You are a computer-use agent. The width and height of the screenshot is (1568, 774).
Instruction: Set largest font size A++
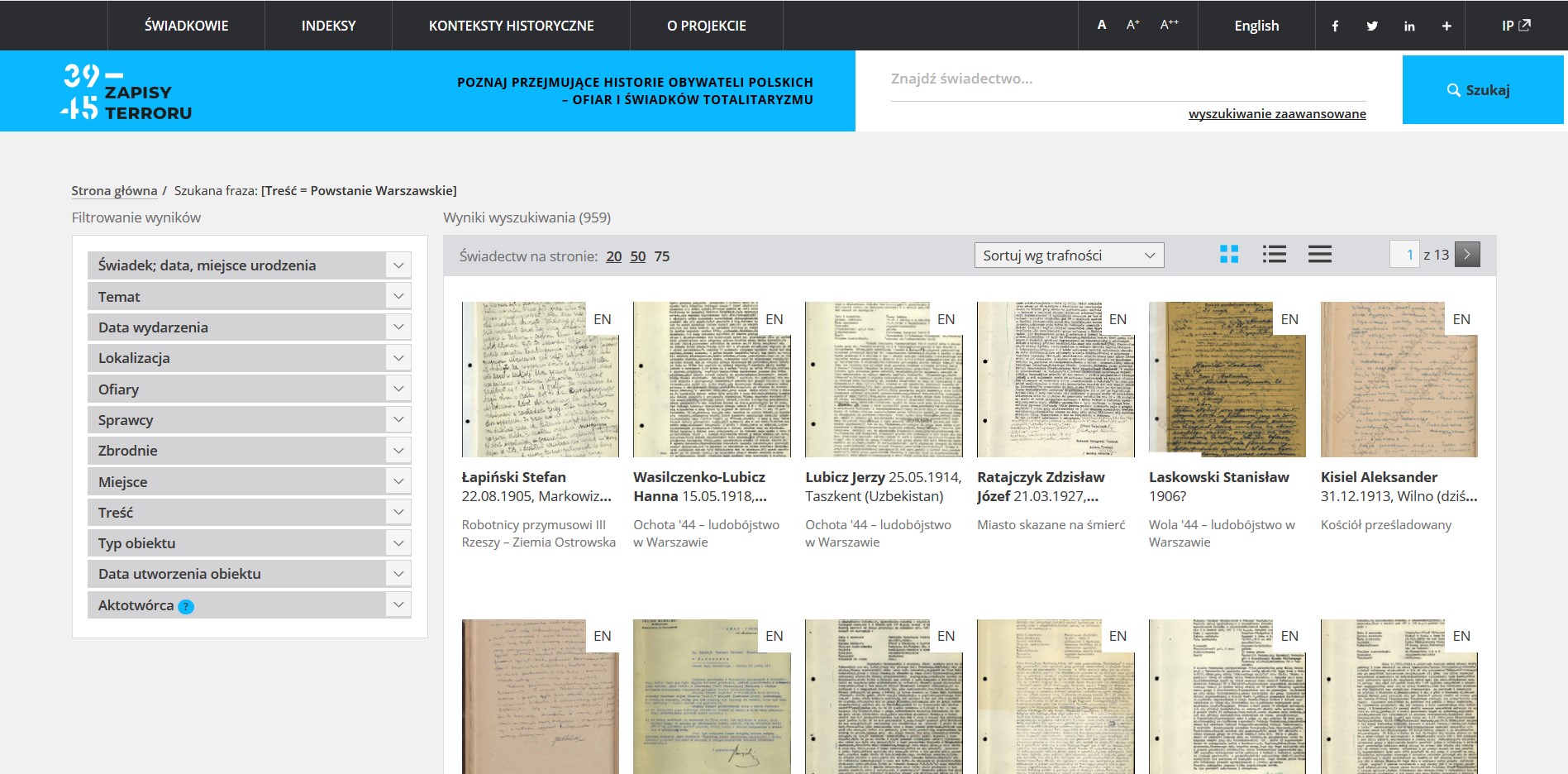pyautogui.click(x=1169, y=25)
